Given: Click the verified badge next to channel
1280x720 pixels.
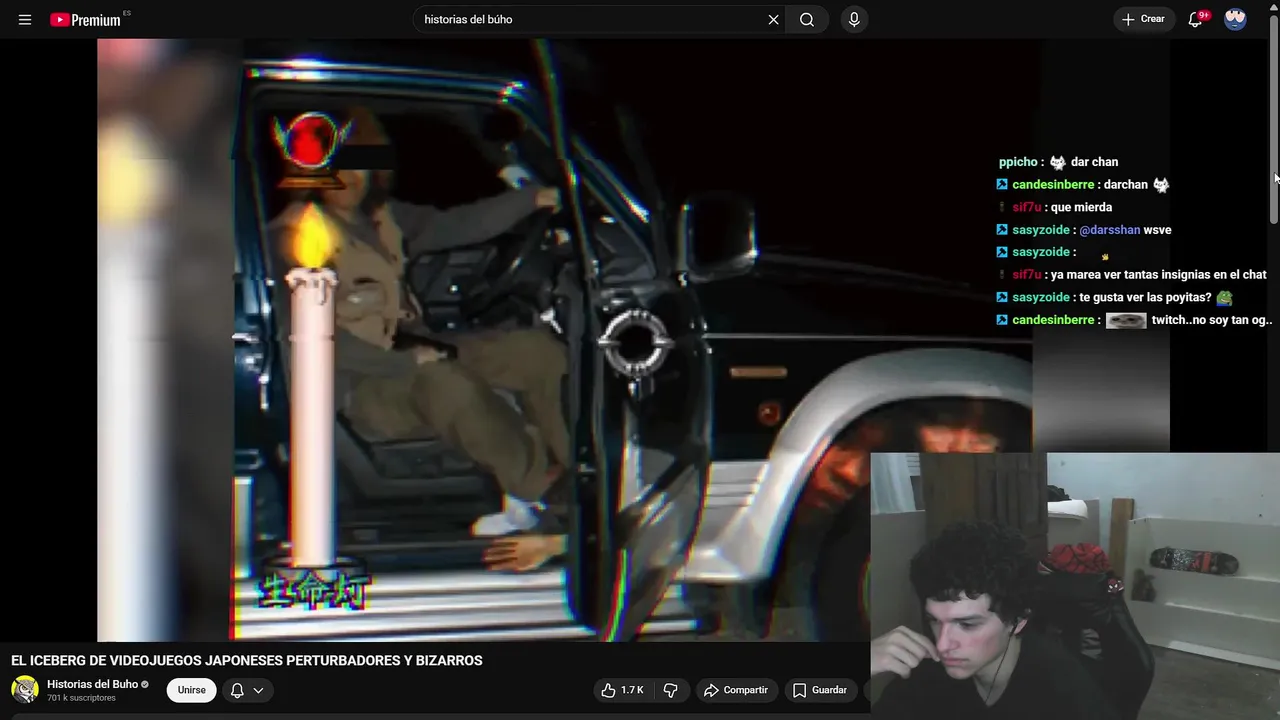Looking at the screenshot, I should point(145,685).
